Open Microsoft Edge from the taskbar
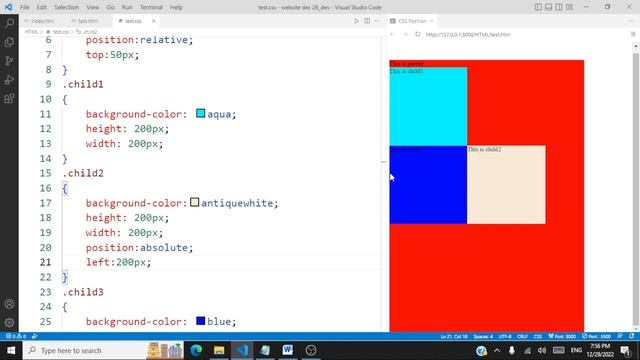Screen dimensions: 640x360 click(196, 350)
